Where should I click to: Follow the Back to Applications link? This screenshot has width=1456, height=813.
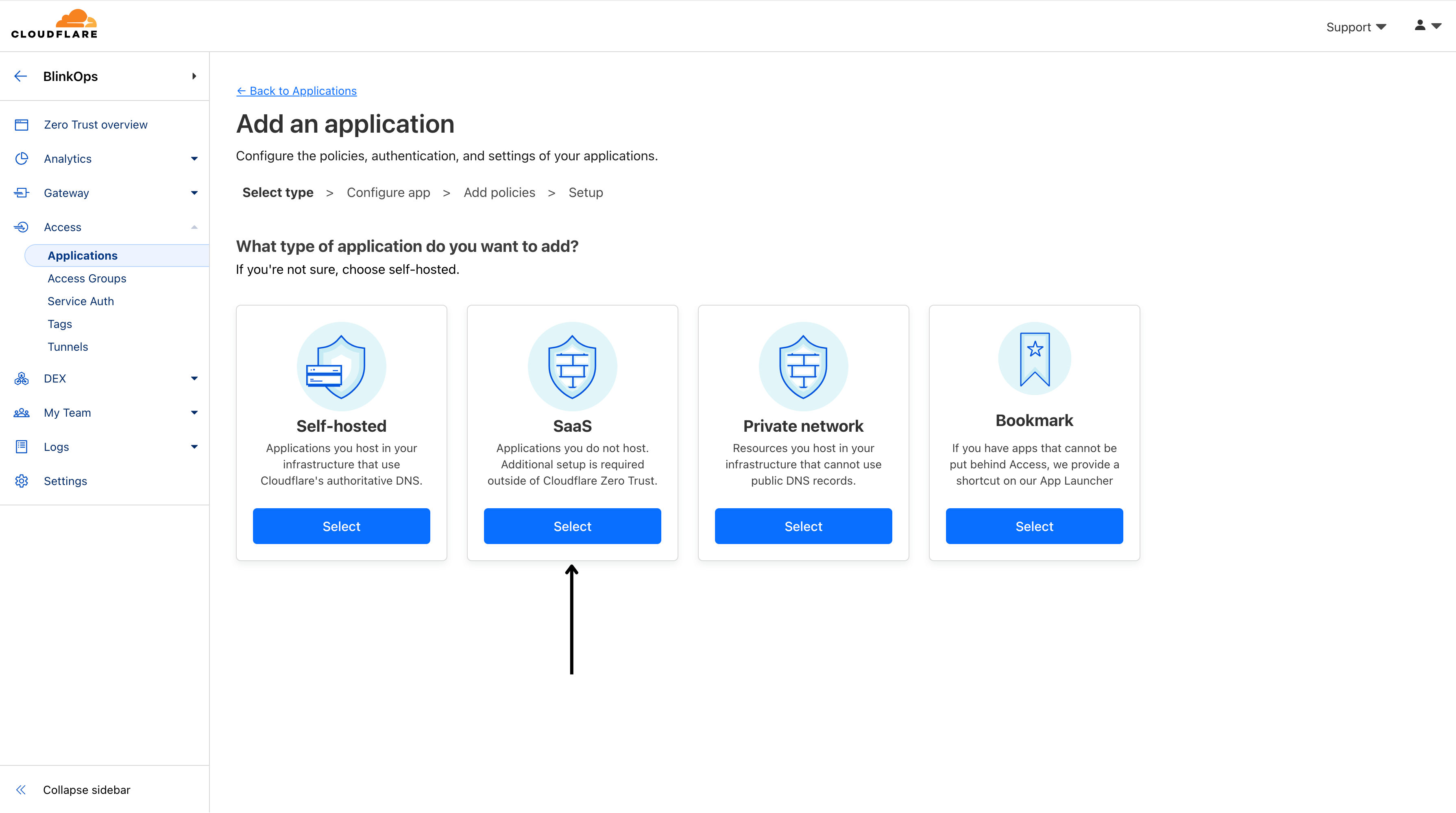pyautogui.click(x=296, y=91)
